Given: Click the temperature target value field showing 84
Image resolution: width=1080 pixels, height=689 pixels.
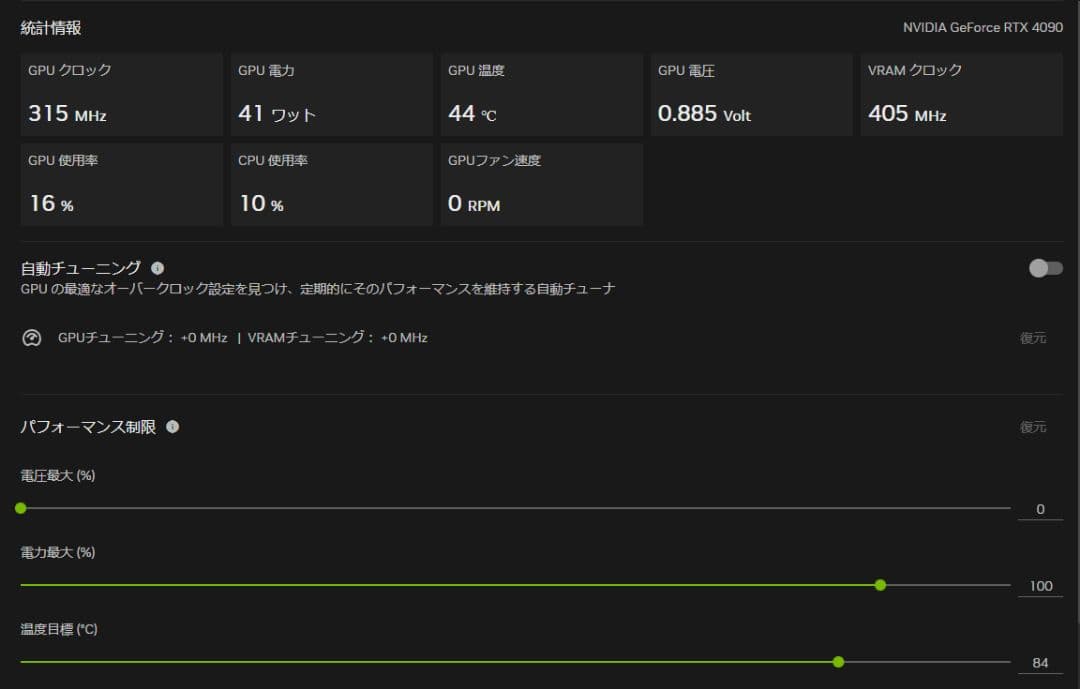Looking at the screenshot, I should pos(1040,662).
